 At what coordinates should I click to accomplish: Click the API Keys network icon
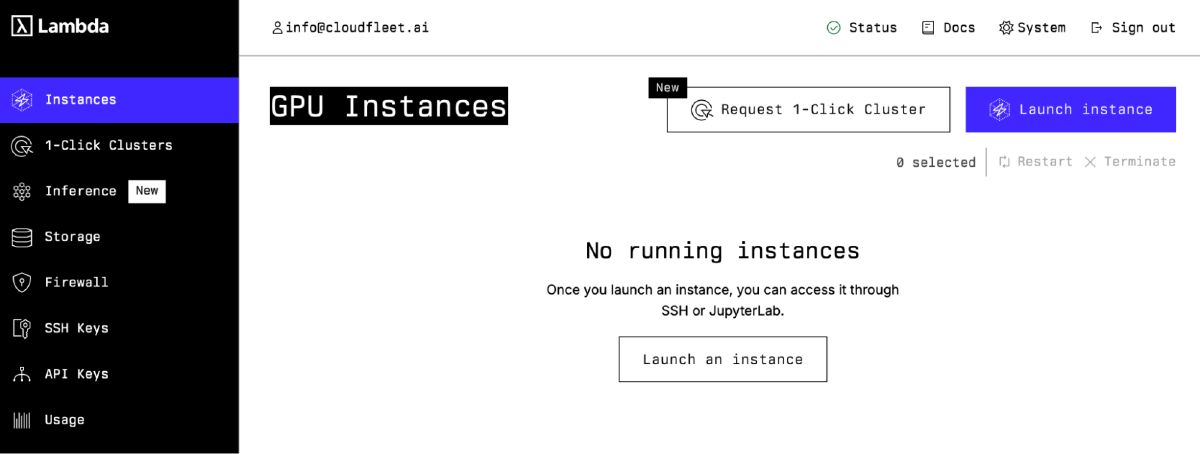pos(22,374)
